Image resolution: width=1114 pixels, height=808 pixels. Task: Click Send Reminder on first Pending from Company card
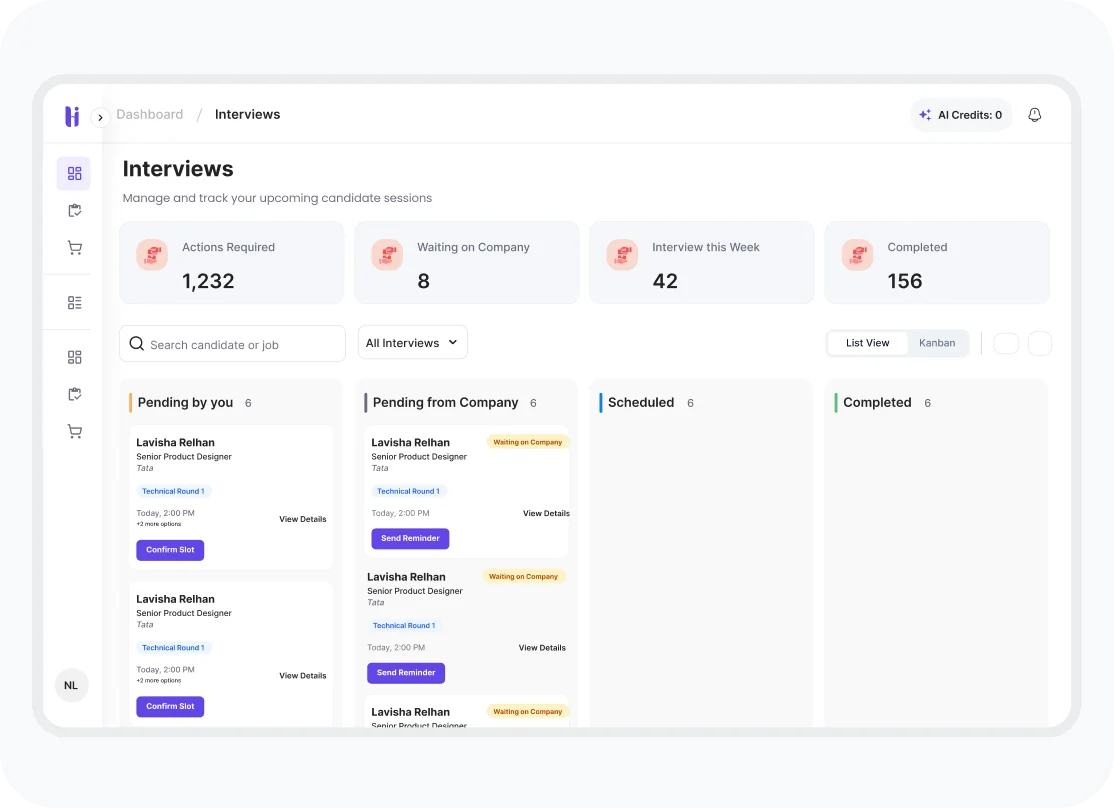(x=410, y=539)
